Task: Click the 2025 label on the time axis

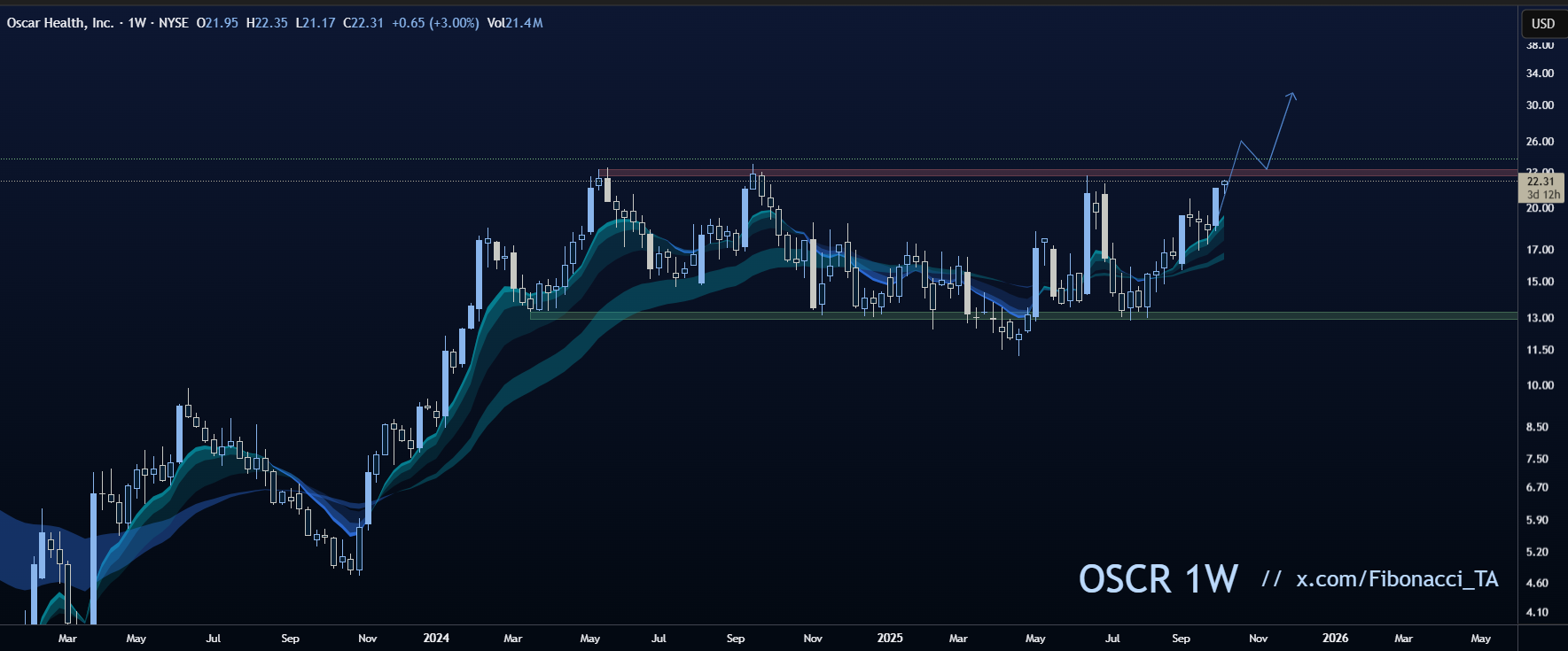Action: pos(890,638)
